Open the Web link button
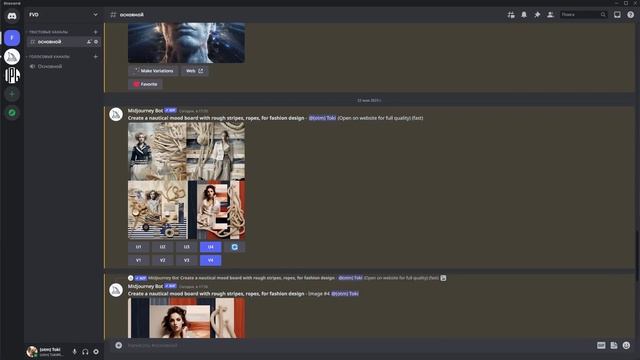640x360 pixels. [x=194, y=71]
